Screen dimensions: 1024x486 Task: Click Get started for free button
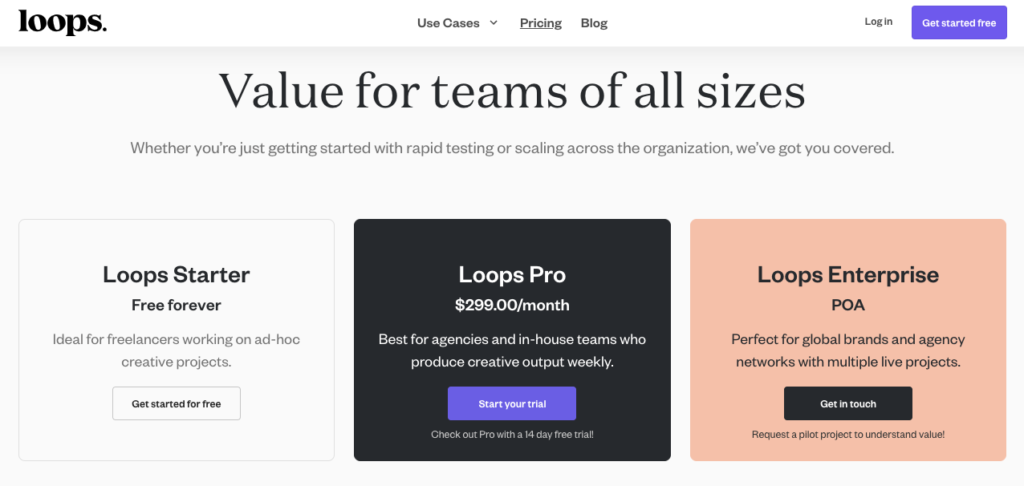point(176,403)
